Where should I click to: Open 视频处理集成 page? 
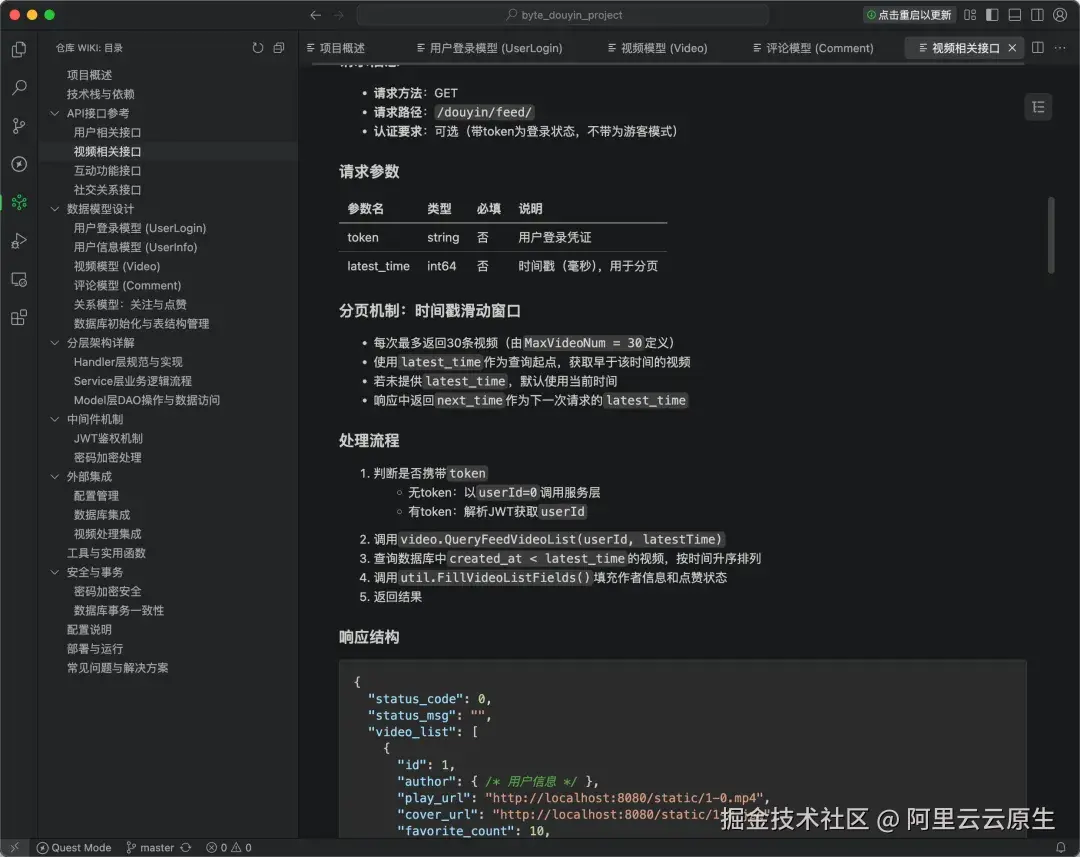point(107,534)
